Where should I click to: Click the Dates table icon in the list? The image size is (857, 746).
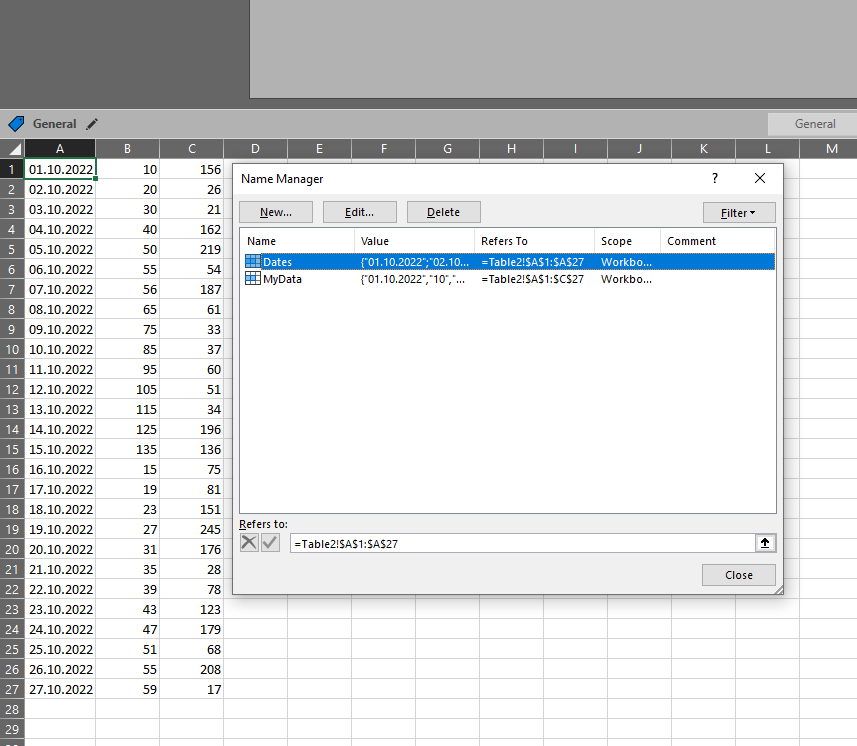tap(253, 261)
